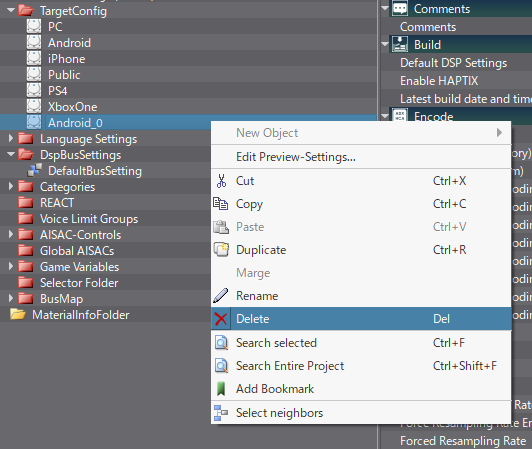Choose Select neighbors from context menu
The width and height of the screenshot is (532, 449).
tap(361, 413)
